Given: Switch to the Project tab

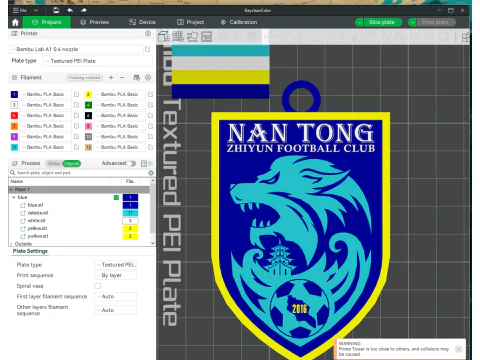Looking at the screenshot, I should [x=190, y=22].
